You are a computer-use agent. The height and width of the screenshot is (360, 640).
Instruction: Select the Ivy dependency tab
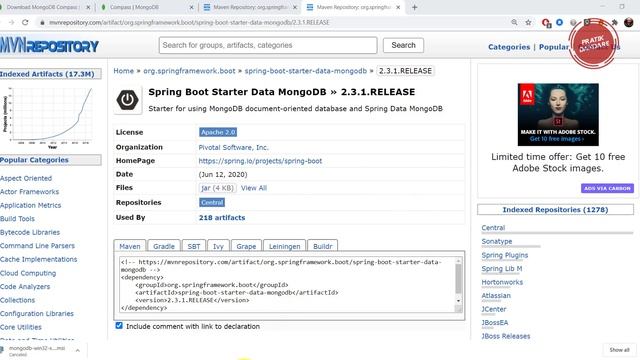point(218,246)
